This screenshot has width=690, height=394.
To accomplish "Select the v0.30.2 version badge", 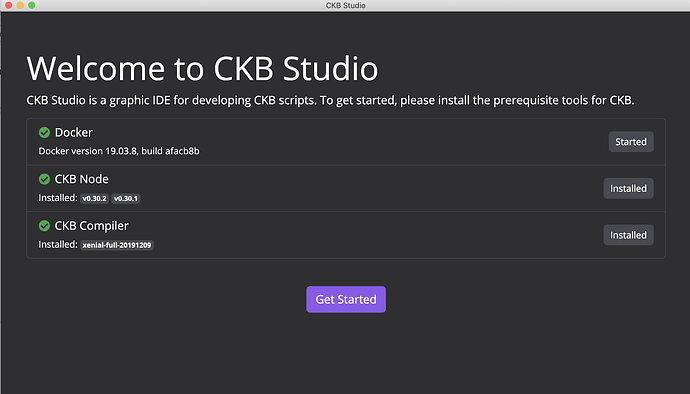I will click(95, 199).
